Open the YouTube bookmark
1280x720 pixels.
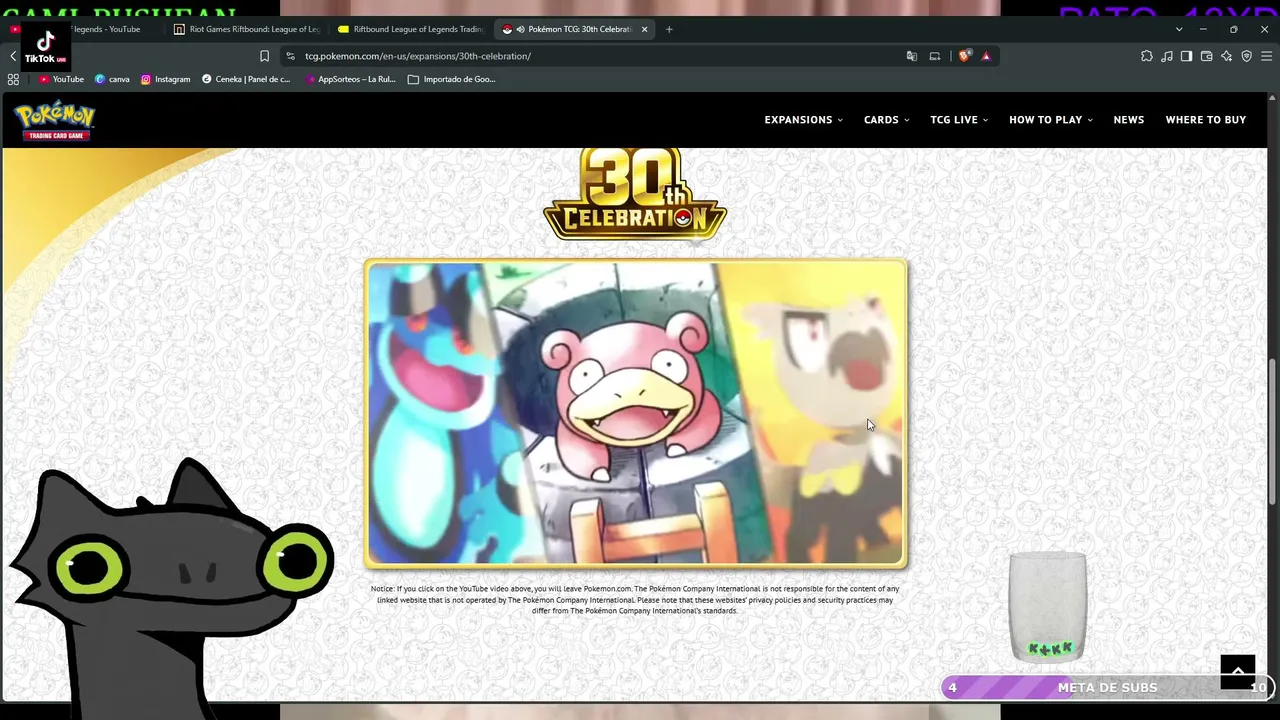coord(61,79)
